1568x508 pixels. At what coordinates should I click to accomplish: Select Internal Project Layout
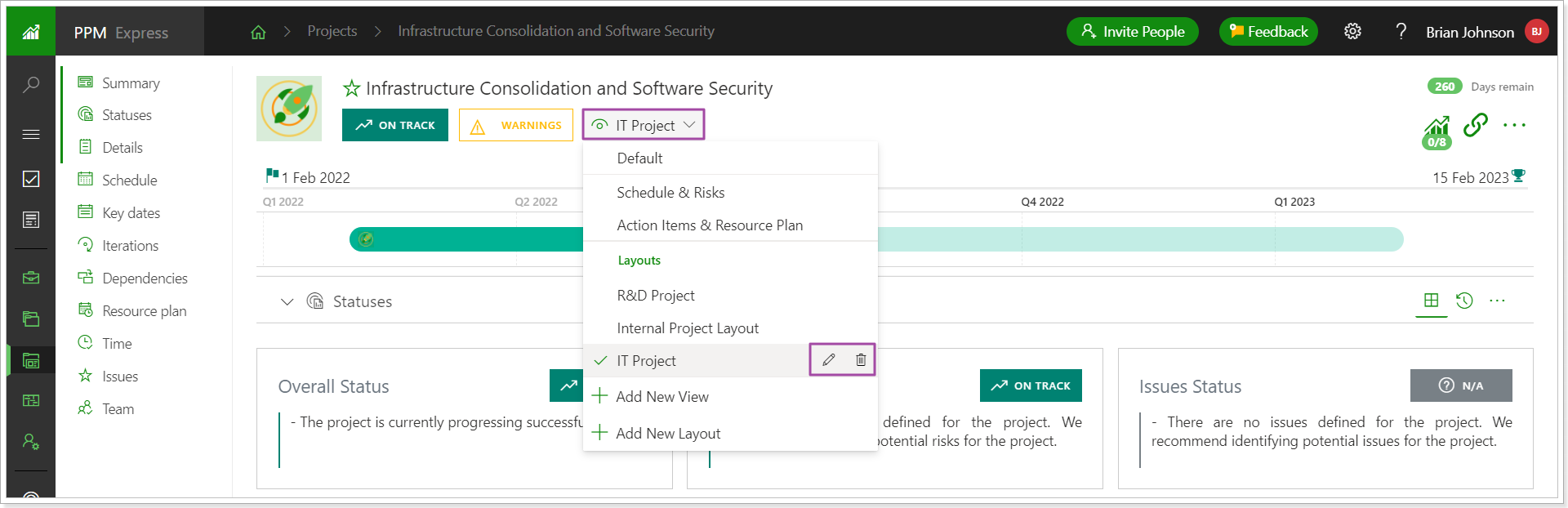730,328
